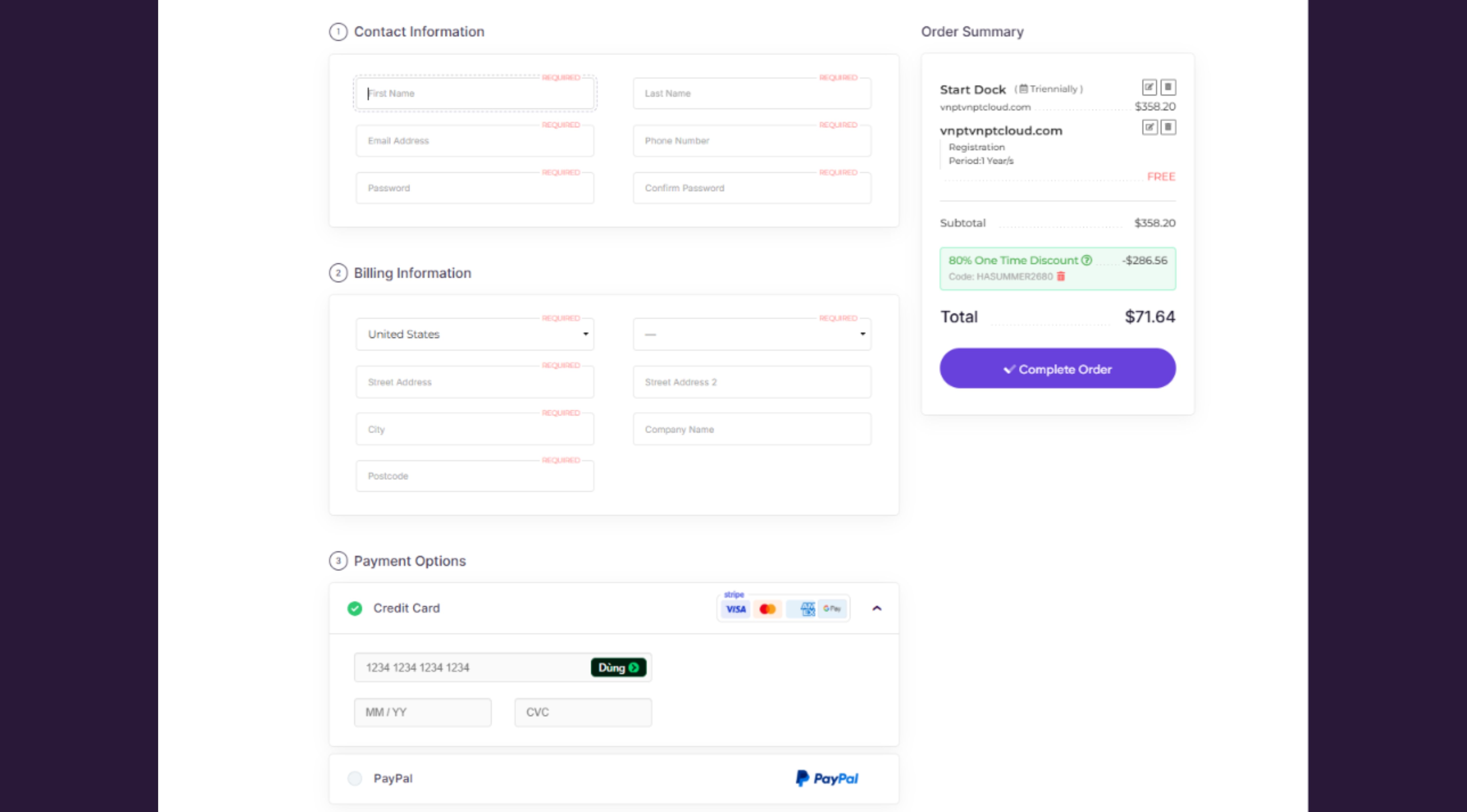Click the Phone Number field
This screenshot has width=1467, height=812.
coord(752,141)
